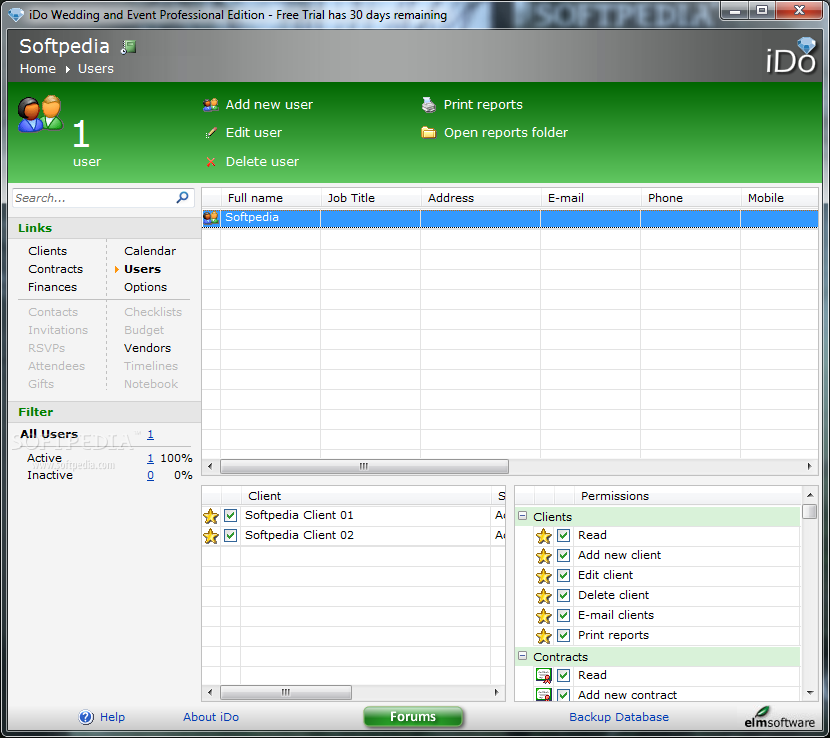Click star icon next to Print reports permission
This screenshot has width=830, height=738.
point(544,636)
